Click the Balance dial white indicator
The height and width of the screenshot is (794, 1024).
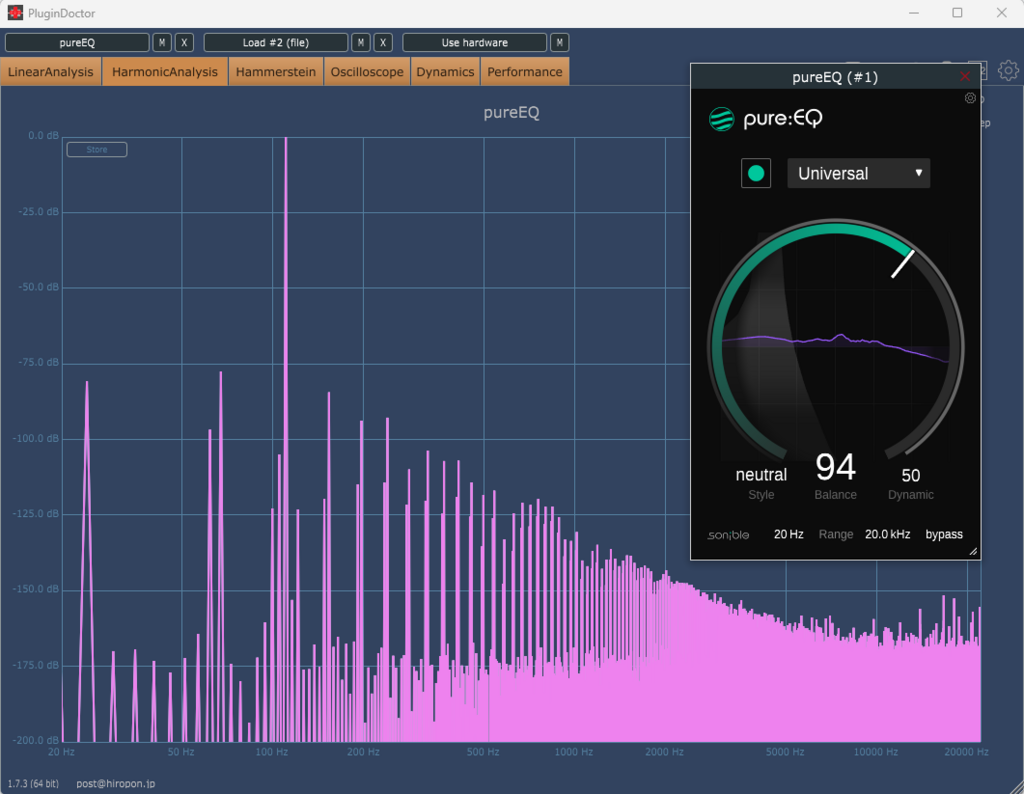[903, 263]
